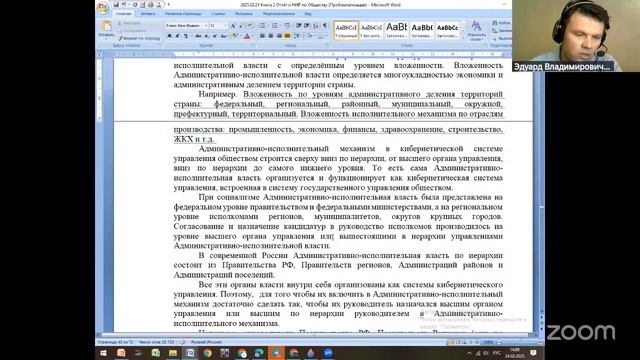Open Paragraph dialog launcher arrow
This screenshot has height=360, width=640.
328,45
